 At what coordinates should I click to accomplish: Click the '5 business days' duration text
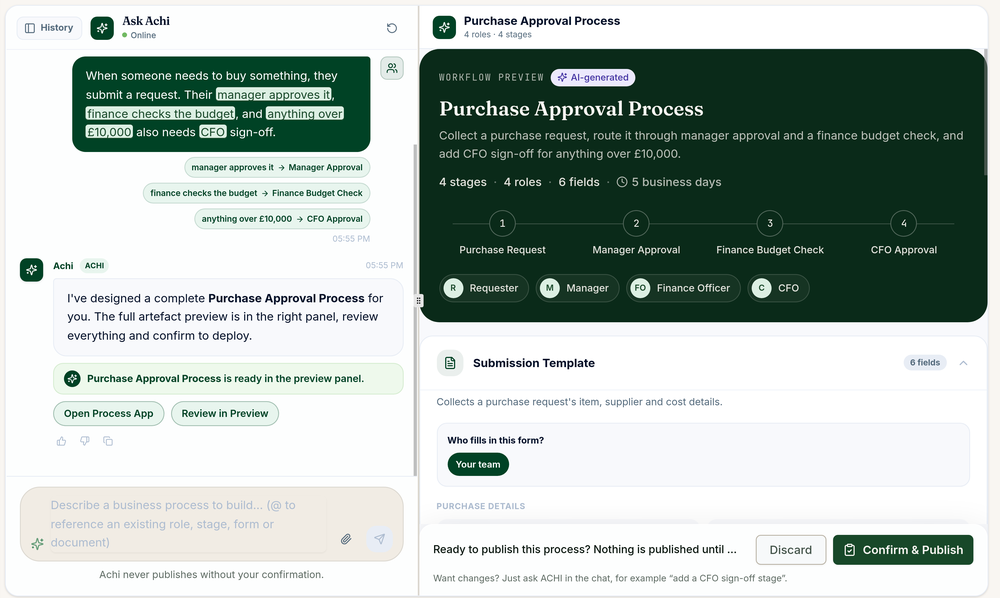click(x=669, y=182)
